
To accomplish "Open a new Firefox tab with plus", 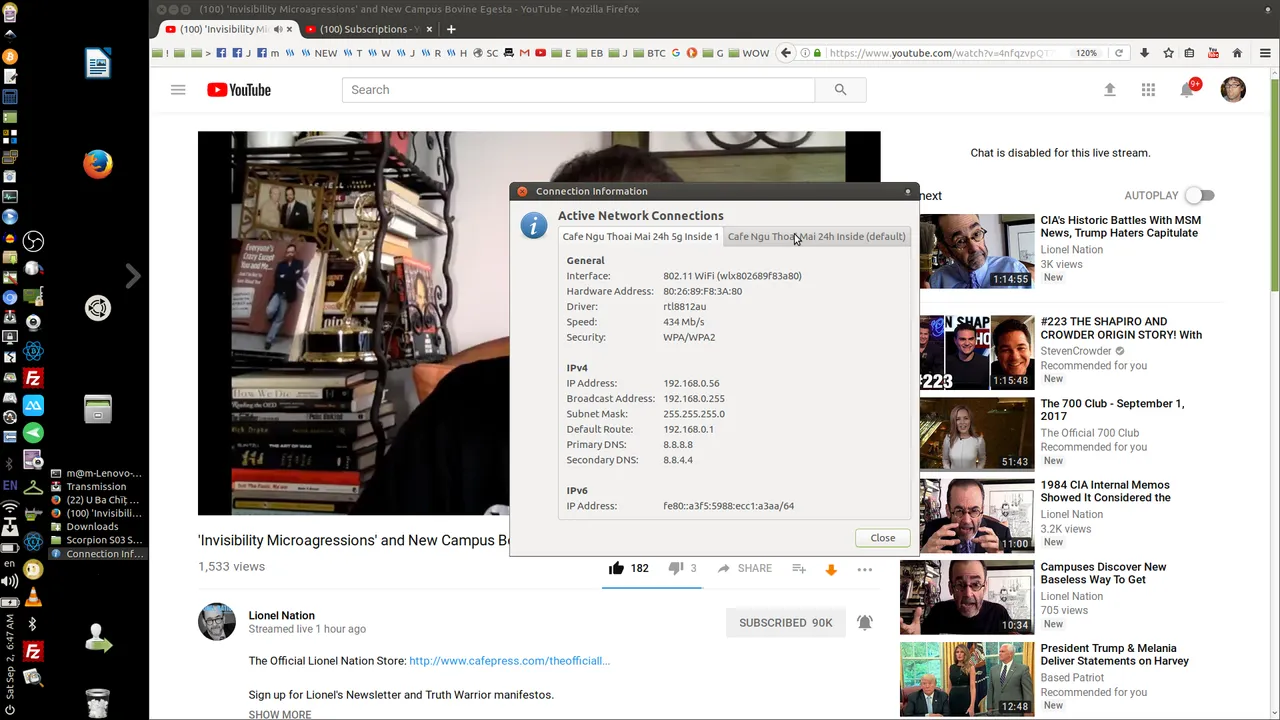I will pyautogui.click(x=451, y=29).
